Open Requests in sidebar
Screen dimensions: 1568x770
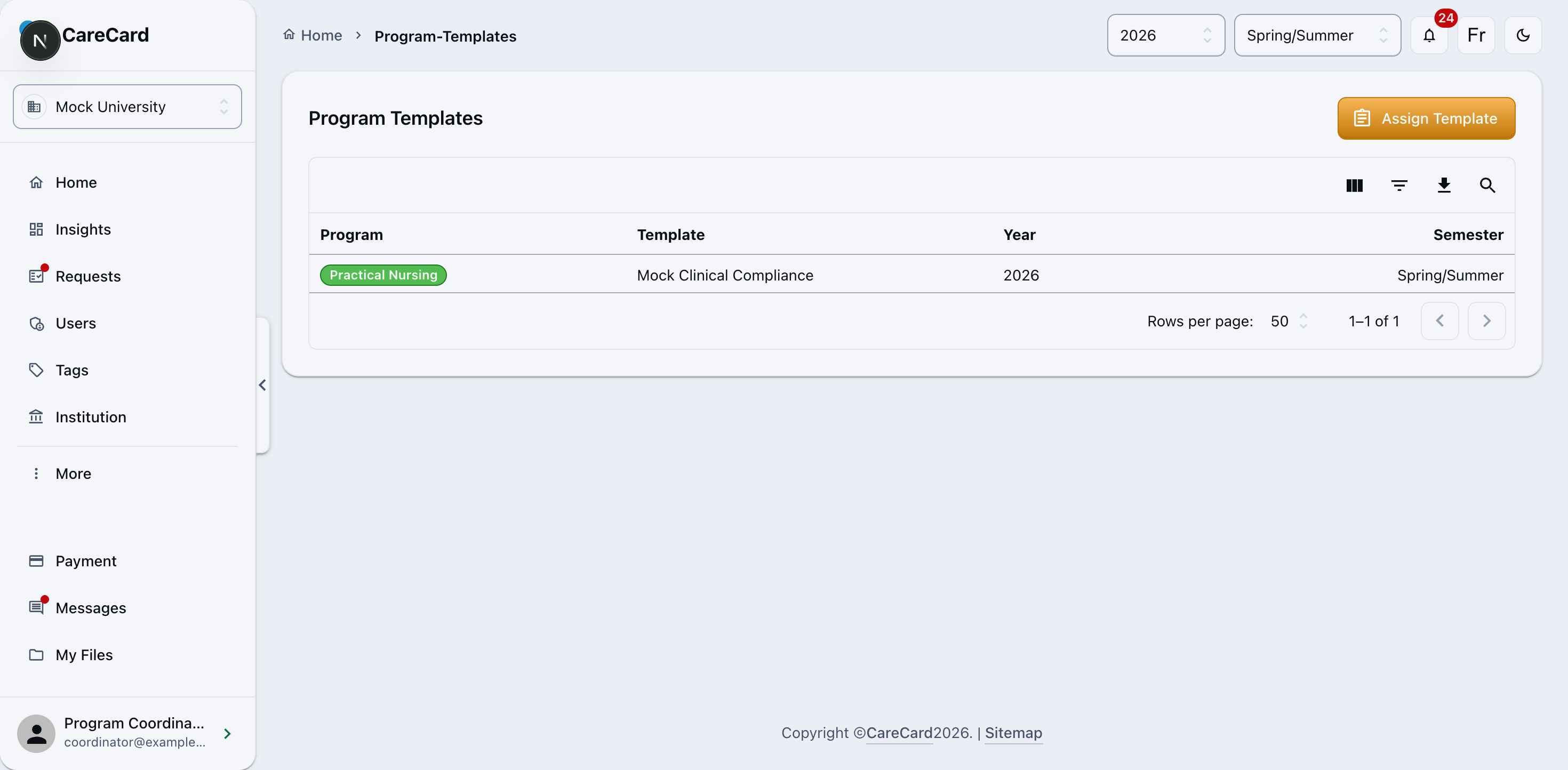click(127, 276)
